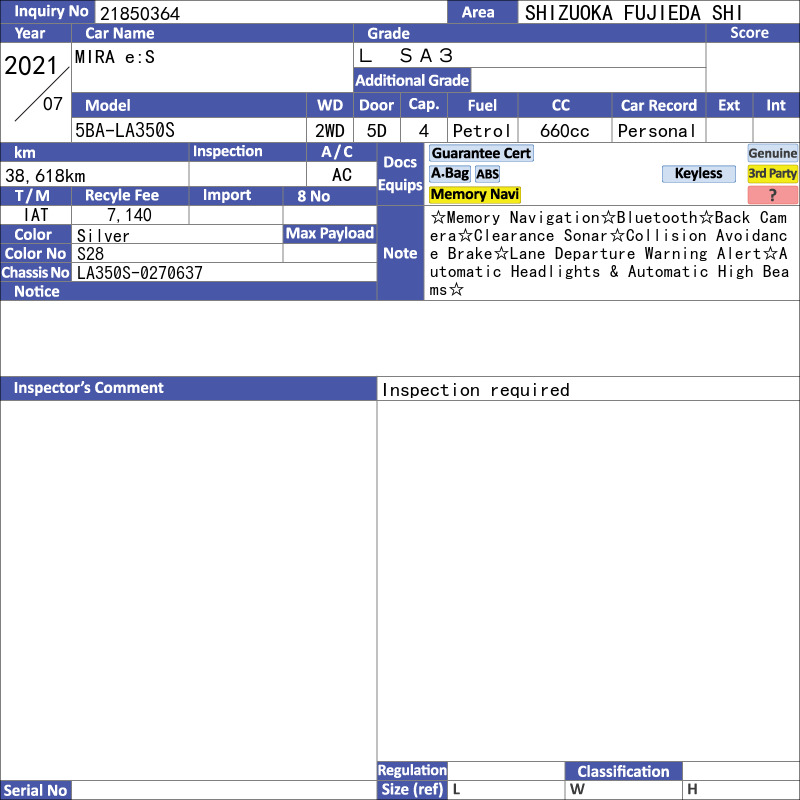Click the Genuine badge
Image resolution: width=800 pixels, height=800 pixels.
pos(772,154)
